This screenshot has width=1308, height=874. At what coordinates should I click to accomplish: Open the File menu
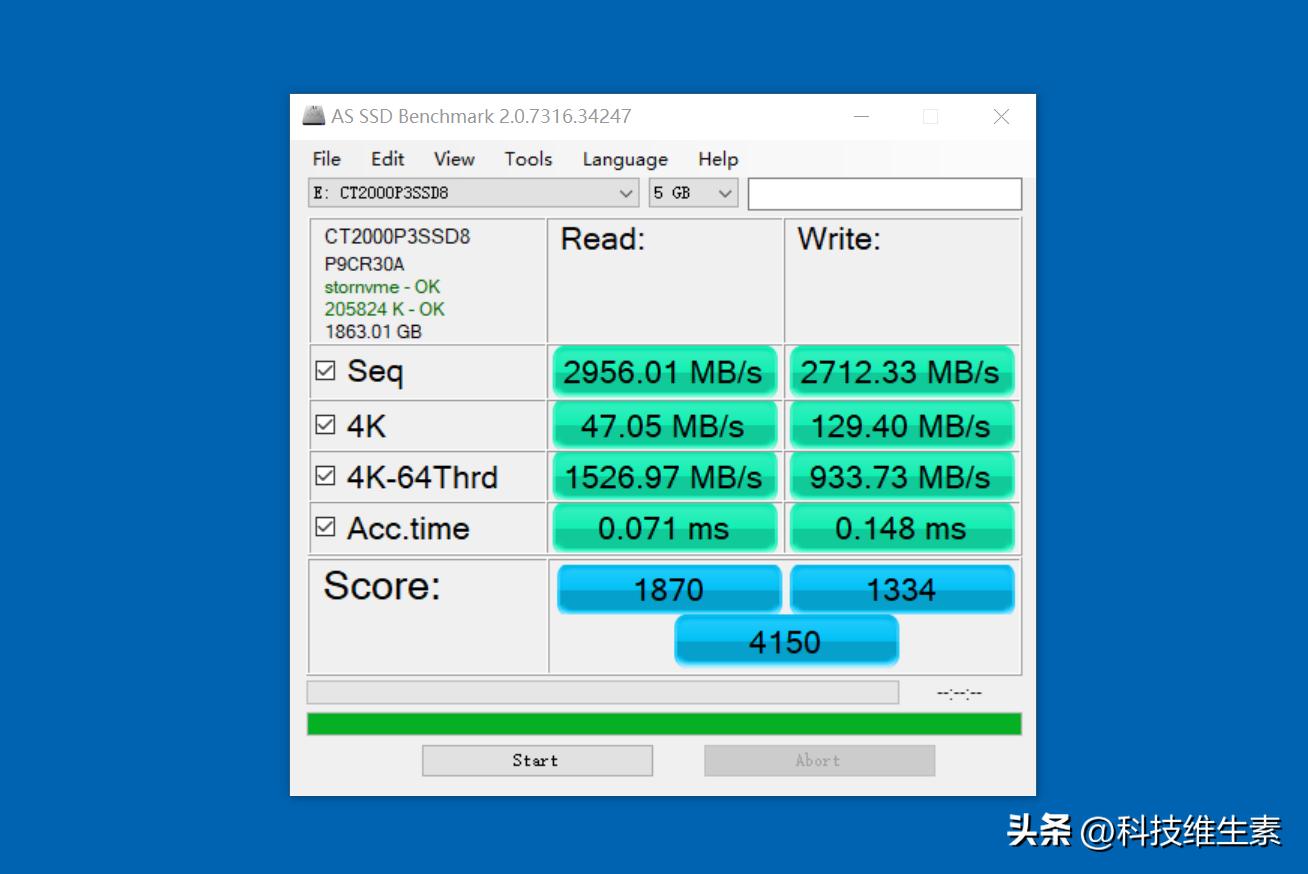pyautogui.click(x=326, y=159)
